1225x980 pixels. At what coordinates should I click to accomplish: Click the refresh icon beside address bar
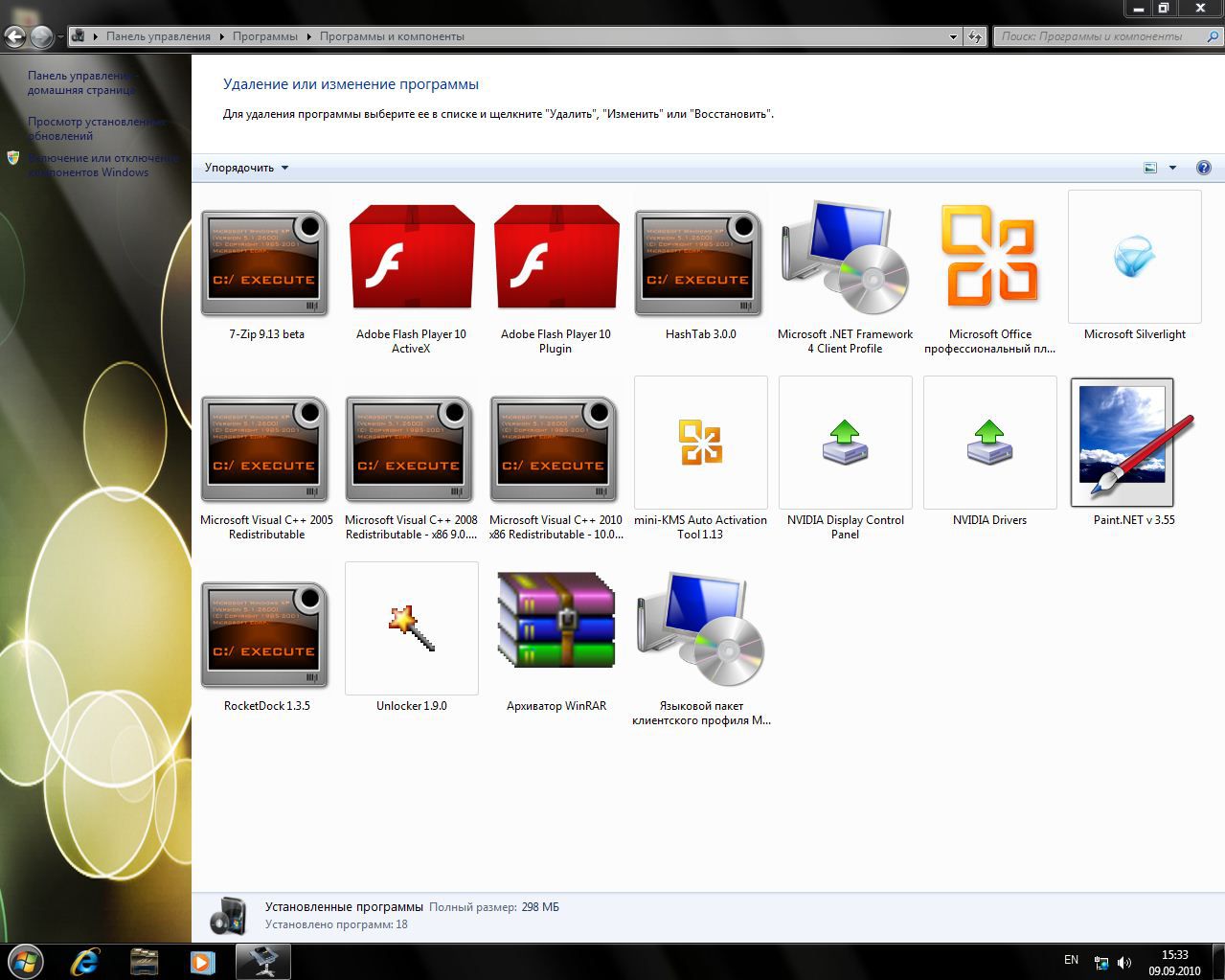pyautogui.click(x=975, y=36)
